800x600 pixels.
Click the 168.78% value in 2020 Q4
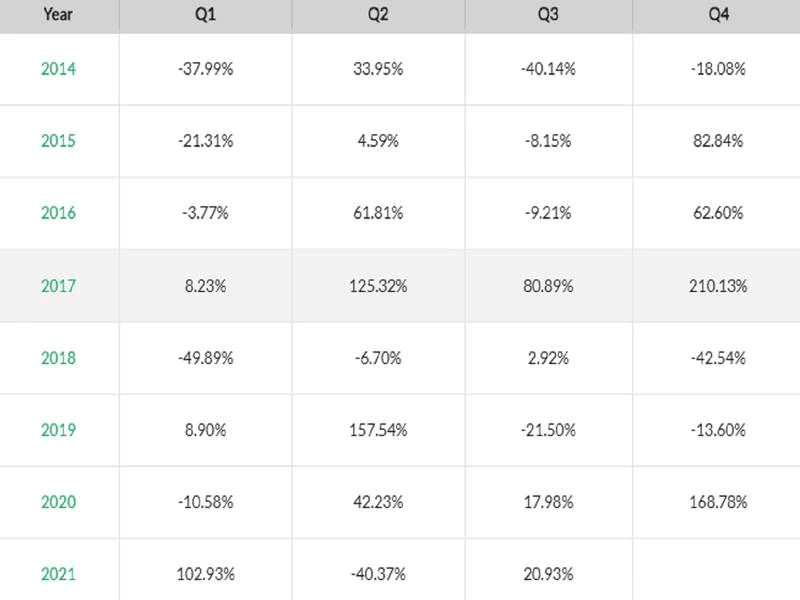[x=716, y=502]
